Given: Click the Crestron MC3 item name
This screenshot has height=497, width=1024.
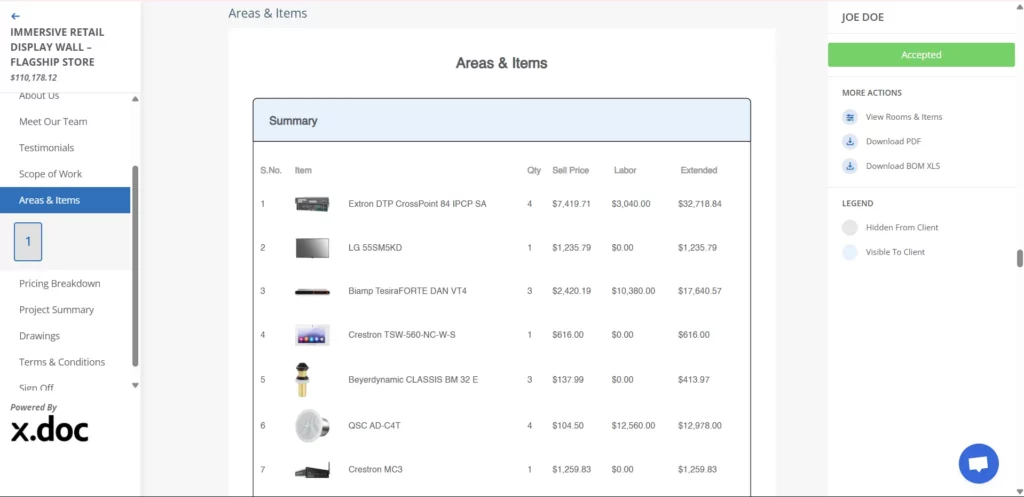Looking at the screenshot, I should (x=375, y=469).
